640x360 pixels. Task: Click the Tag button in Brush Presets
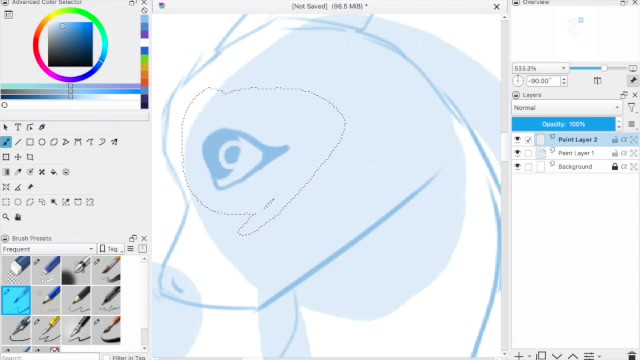click(x=112, y=249)
